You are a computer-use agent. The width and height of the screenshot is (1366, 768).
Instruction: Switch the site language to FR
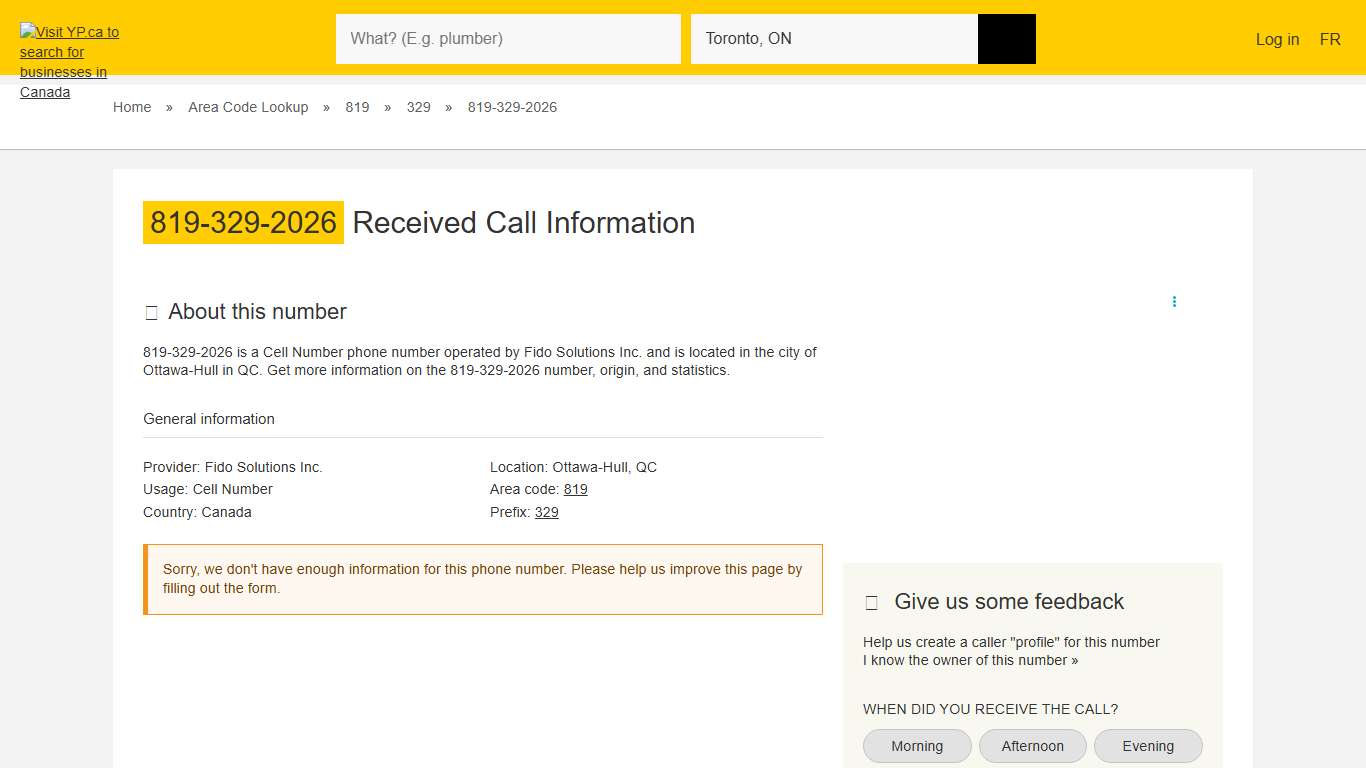pos(1330,39)
